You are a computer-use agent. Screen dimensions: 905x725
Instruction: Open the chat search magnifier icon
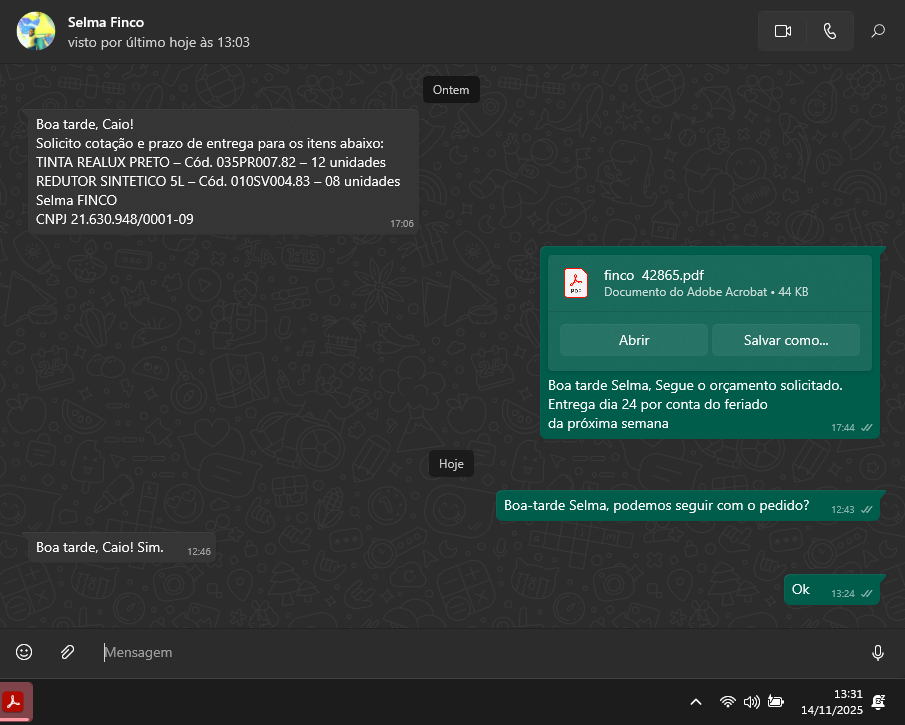878,31
